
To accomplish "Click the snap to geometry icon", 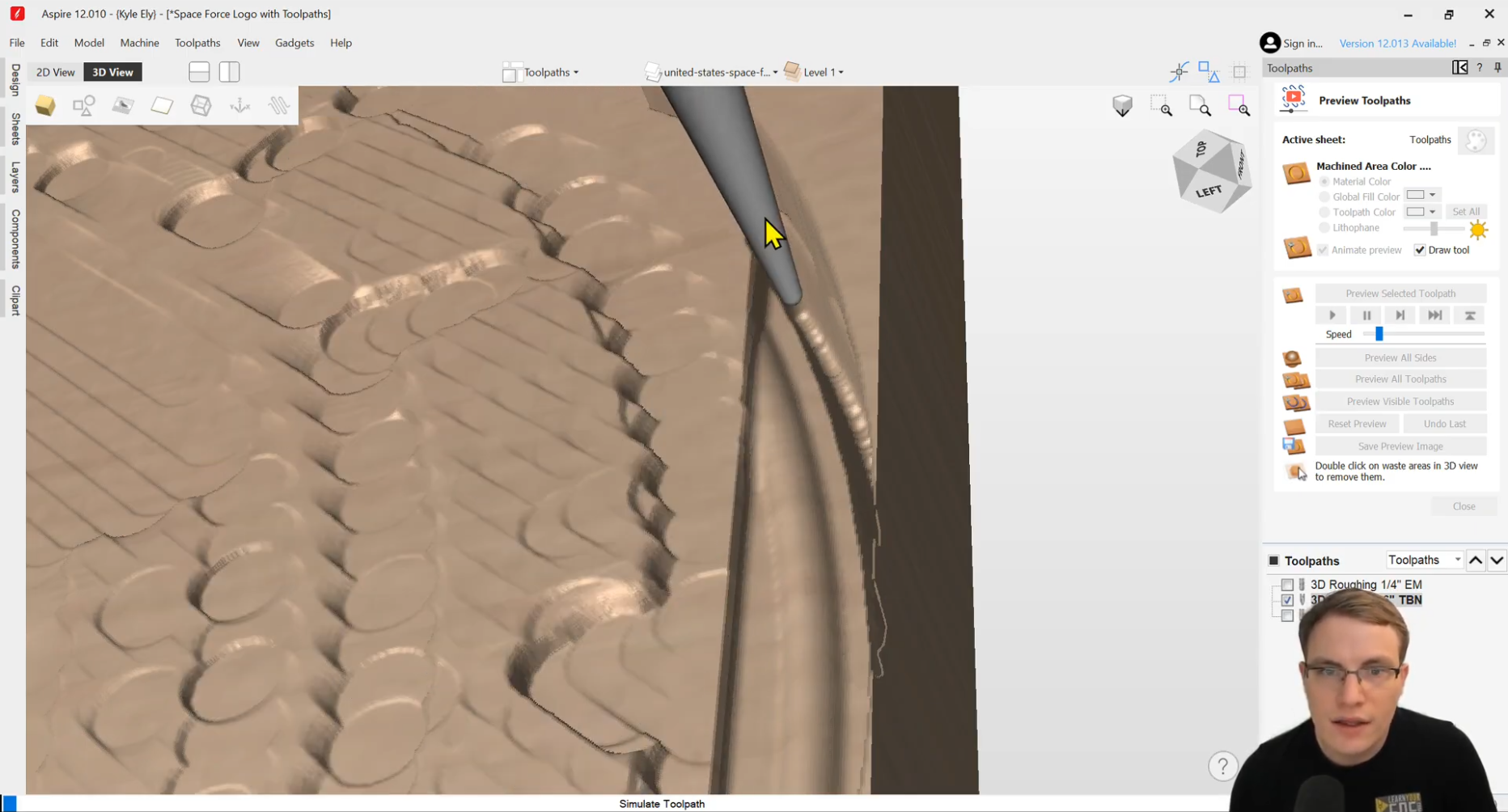I will tap(1179, 71).
